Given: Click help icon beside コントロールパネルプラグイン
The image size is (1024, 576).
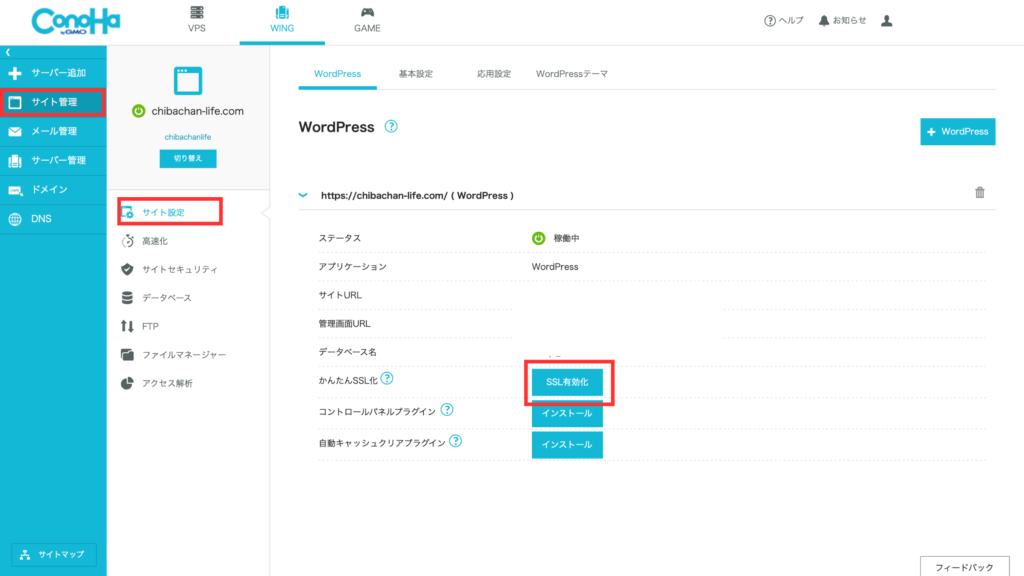Looking at the screenshot, I should [x=447, y=410].
